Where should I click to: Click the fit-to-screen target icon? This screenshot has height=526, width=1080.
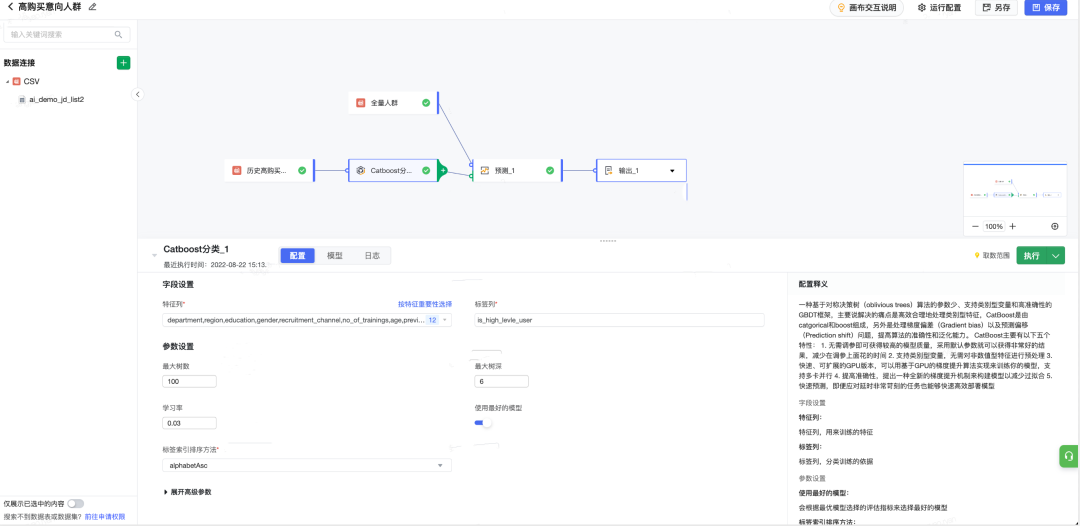1055,227
